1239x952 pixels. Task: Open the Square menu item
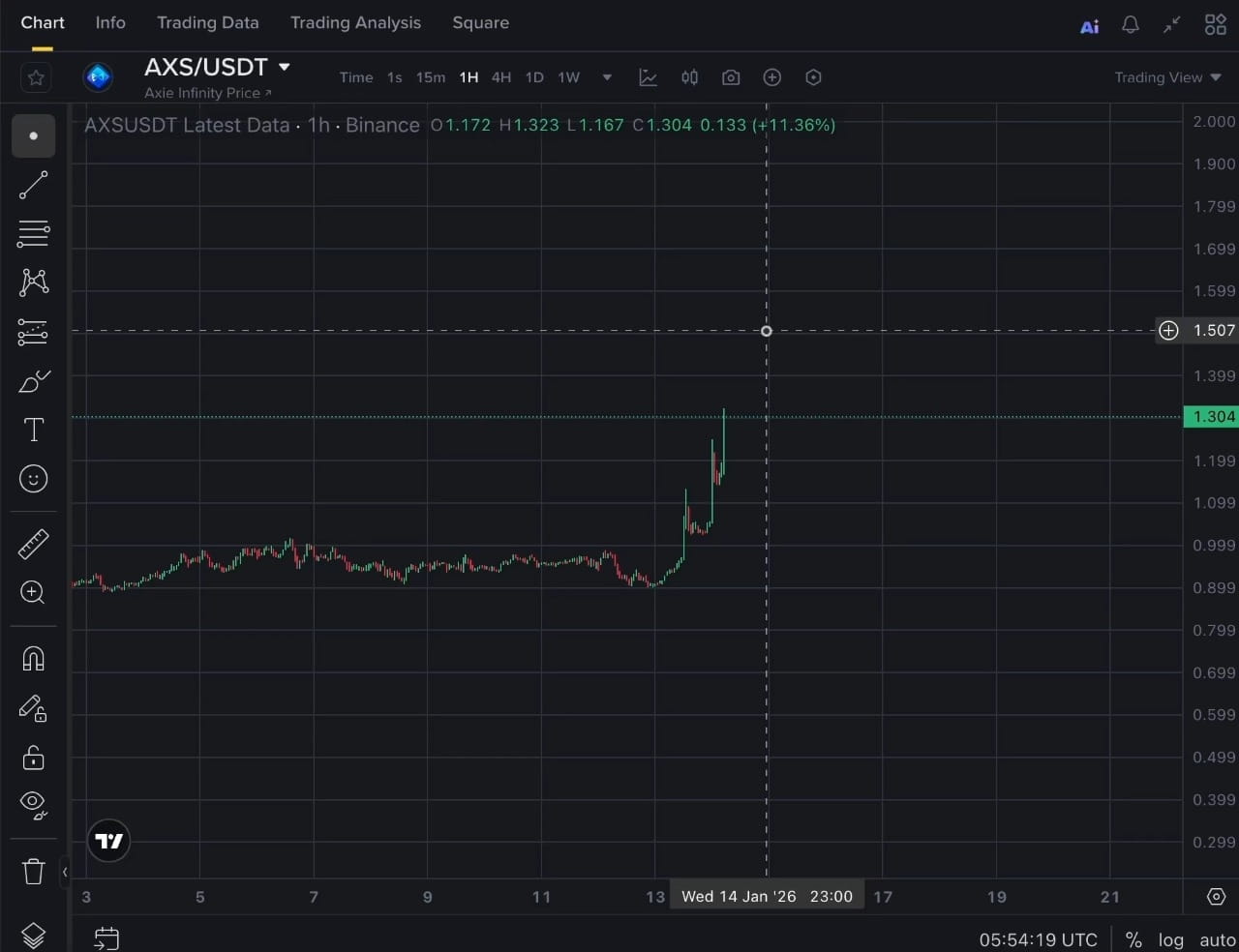[x=480, y=22]
